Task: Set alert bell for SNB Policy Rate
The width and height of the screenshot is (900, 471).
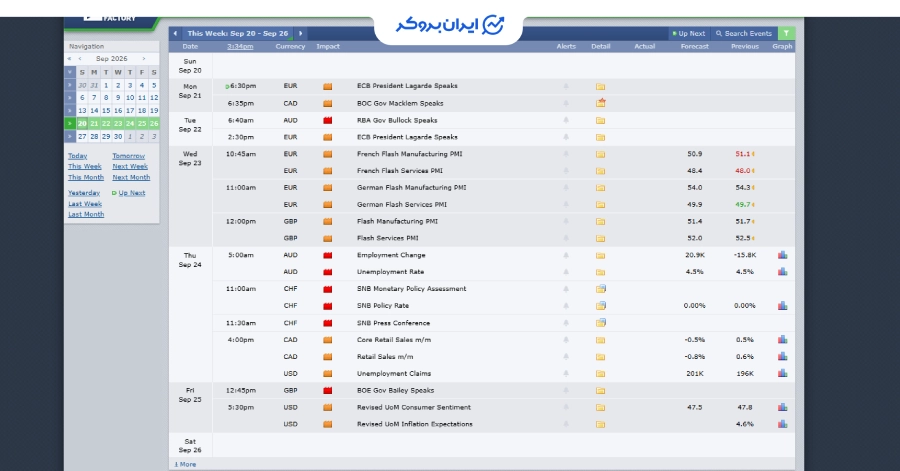Action: (x=566, y=306)
